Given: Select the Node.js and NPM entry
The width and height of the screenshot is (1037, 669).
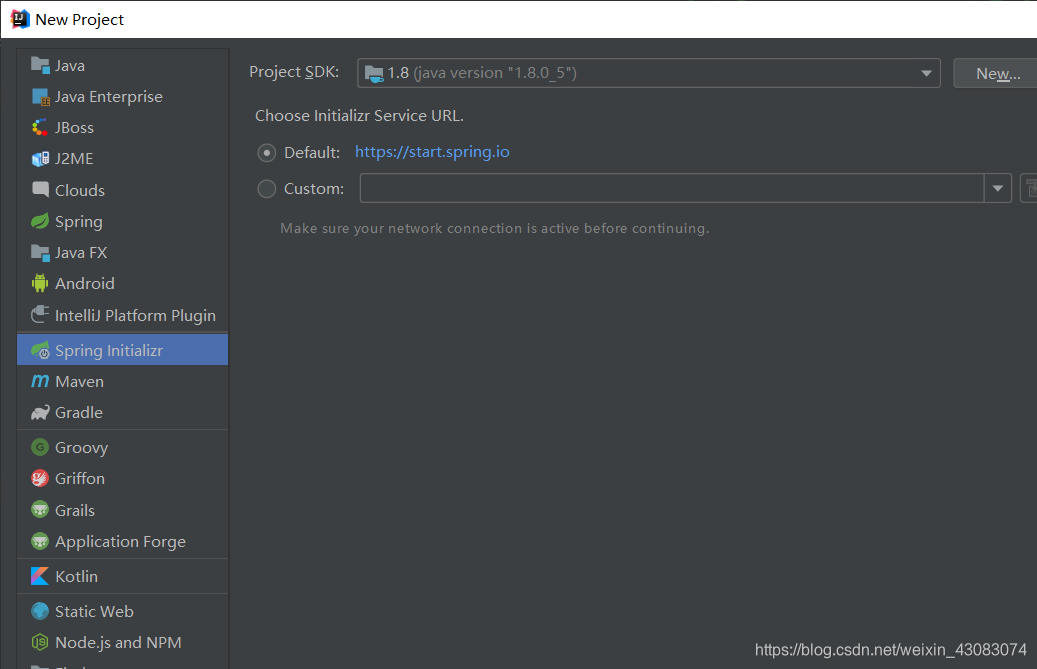Looking at the screenshot, I should coord(123,642).
